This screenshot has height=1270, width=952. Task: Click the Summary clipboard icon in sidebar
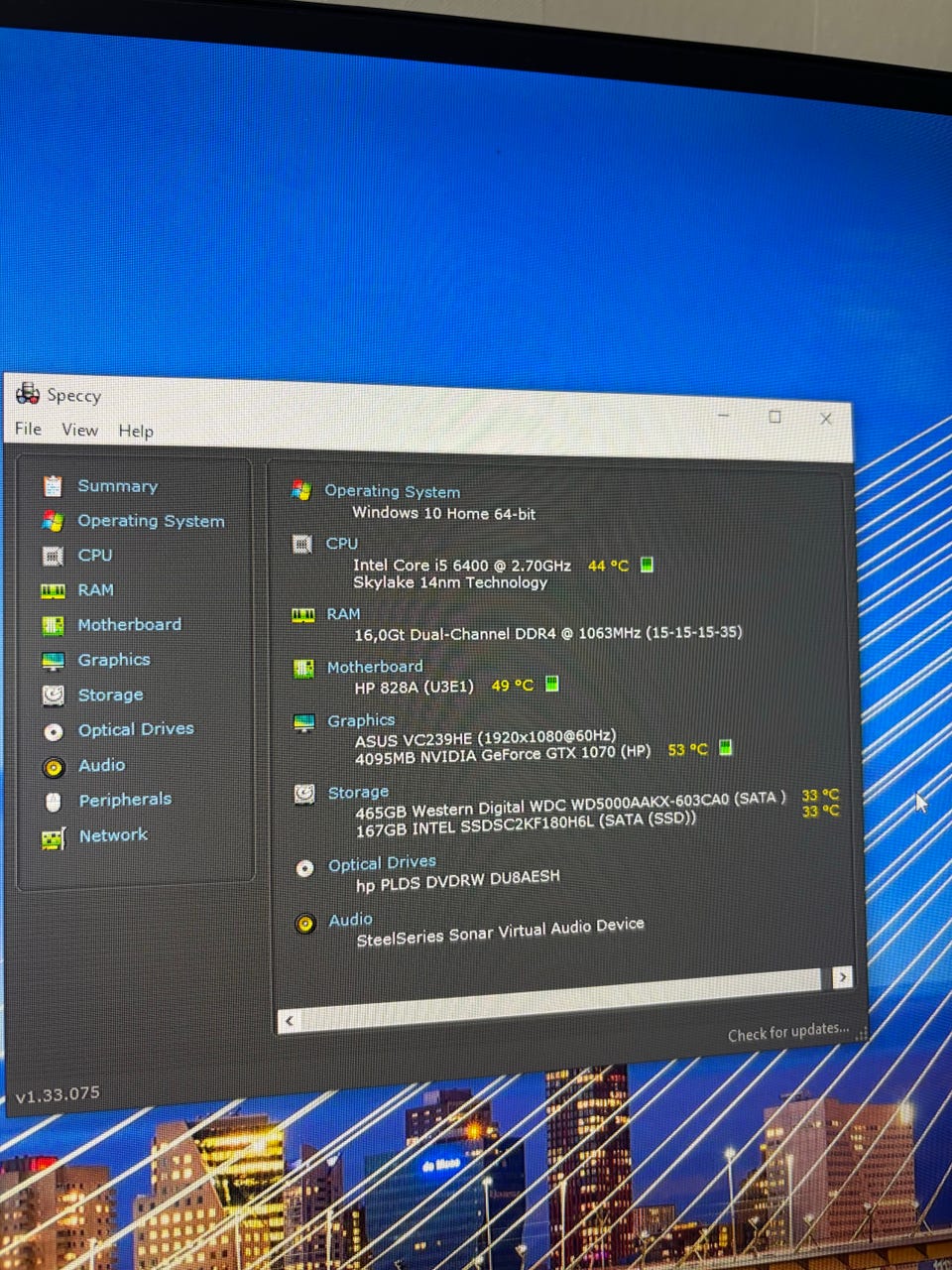point(53,485)
